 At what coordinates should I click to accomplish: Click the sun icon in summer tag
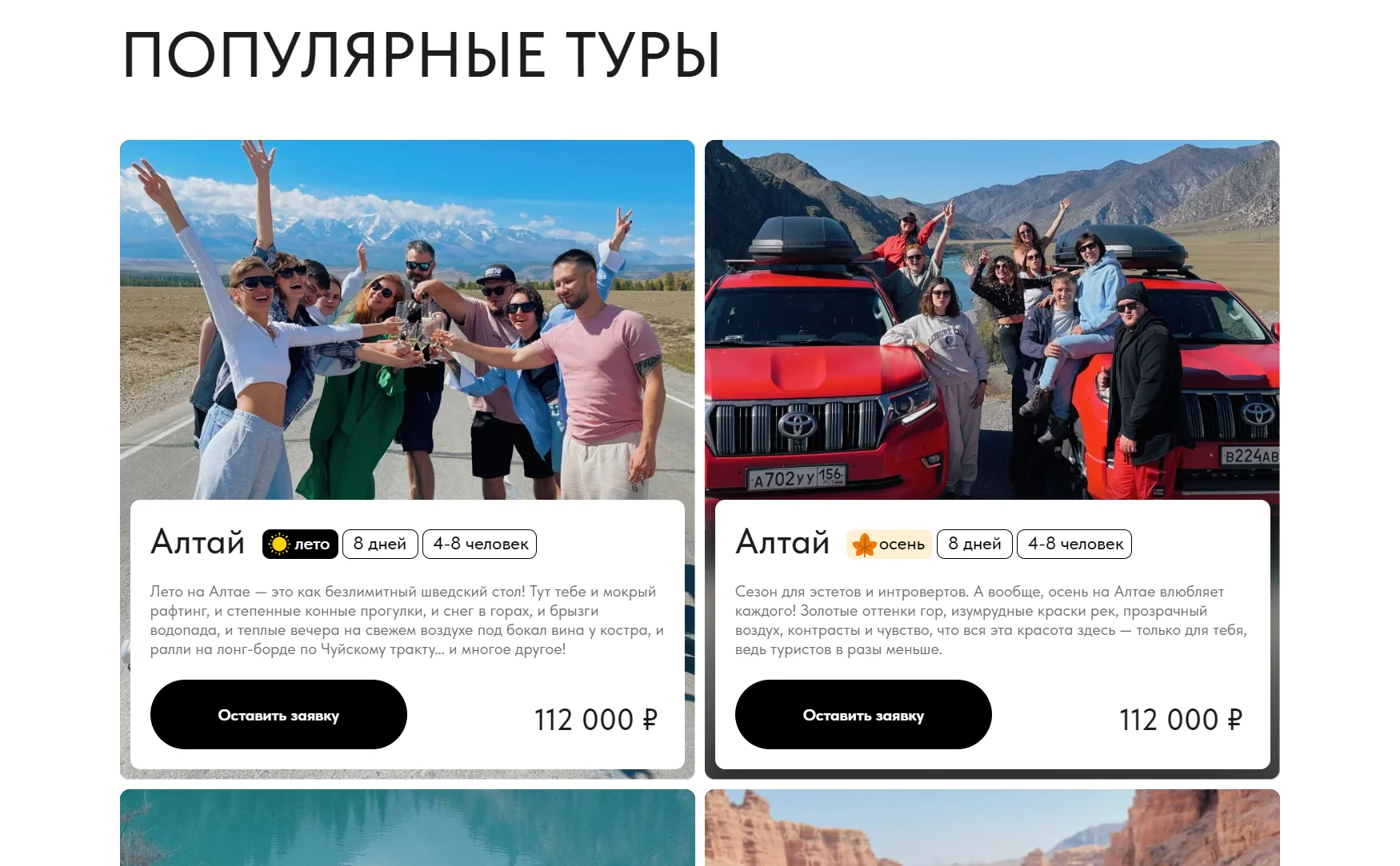[278, 545]
